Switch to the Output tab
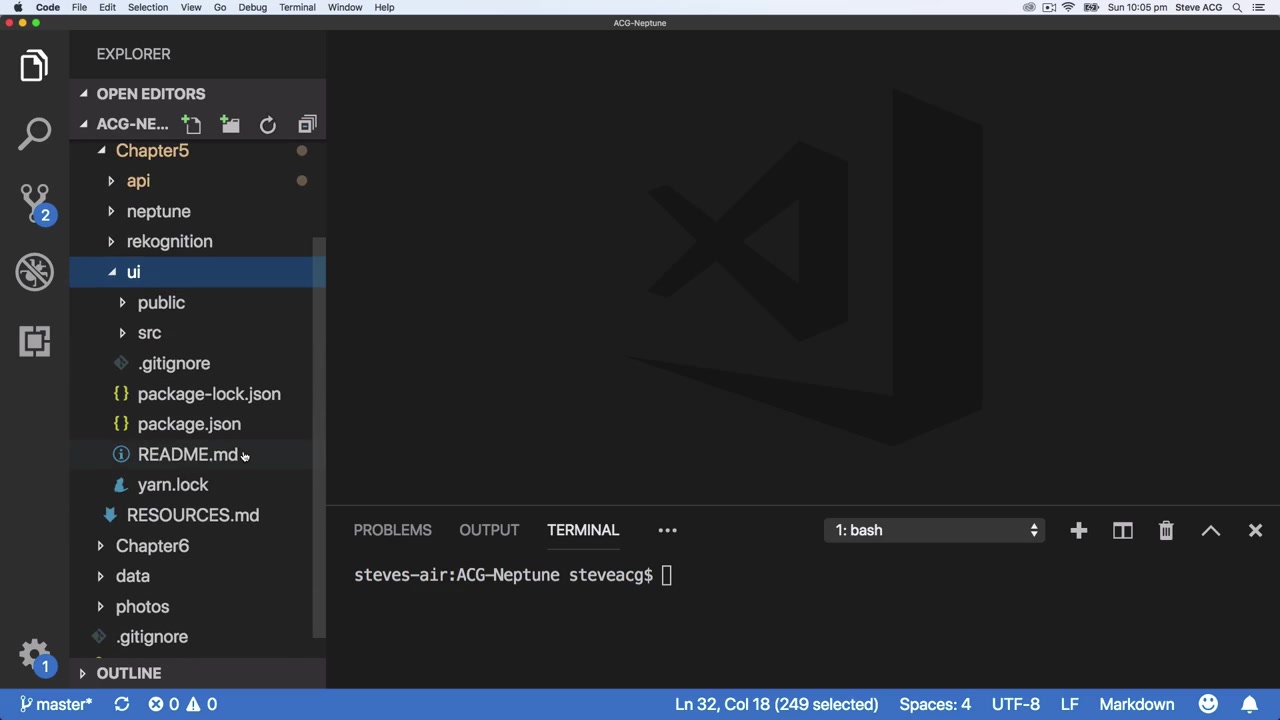Viewport: 1280px width, 720px height. [489, 530]
